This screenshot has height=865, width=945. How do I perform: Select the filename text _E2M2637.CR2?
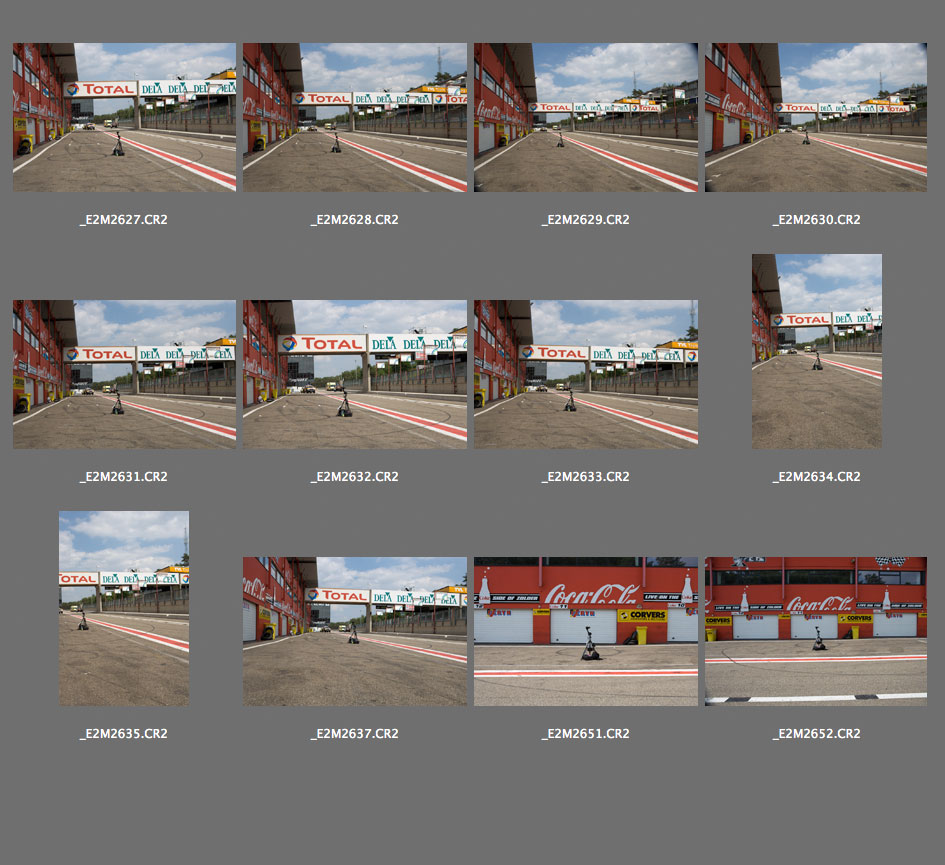(x=355, y=734)
